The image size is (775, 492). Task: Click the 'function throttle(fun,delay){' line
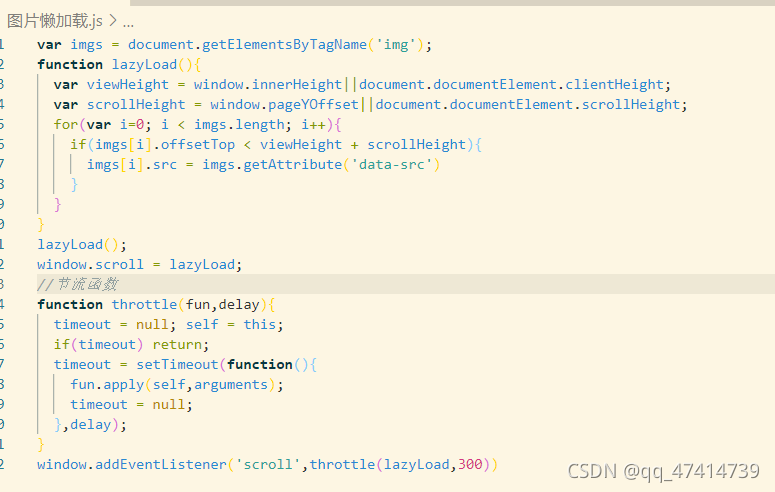click(156, 305)
